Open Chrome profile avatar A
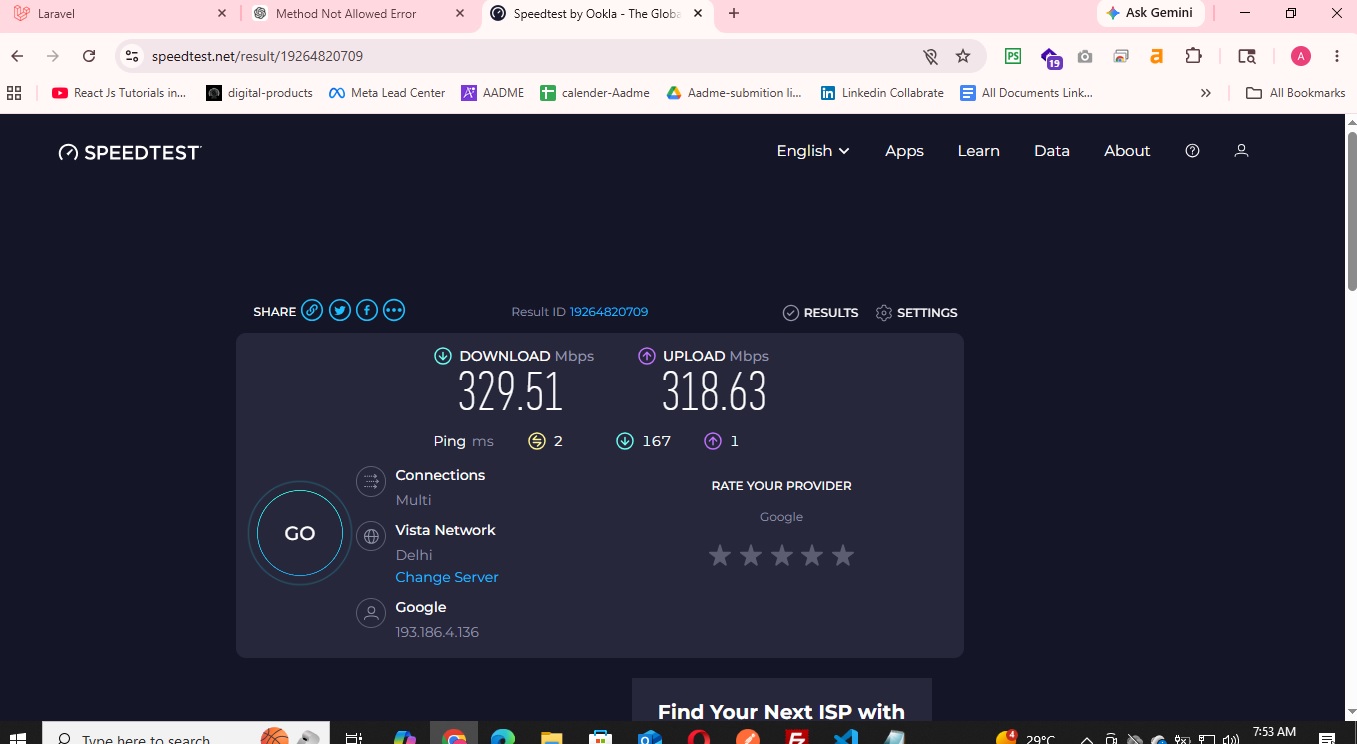 point(1301,56)
